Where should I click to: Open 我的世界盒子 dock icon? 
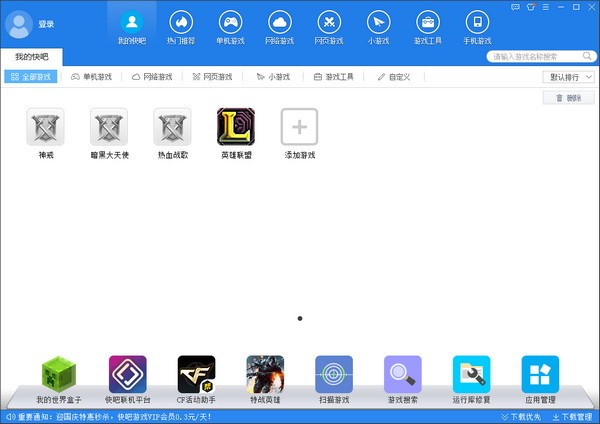[59, 374]
